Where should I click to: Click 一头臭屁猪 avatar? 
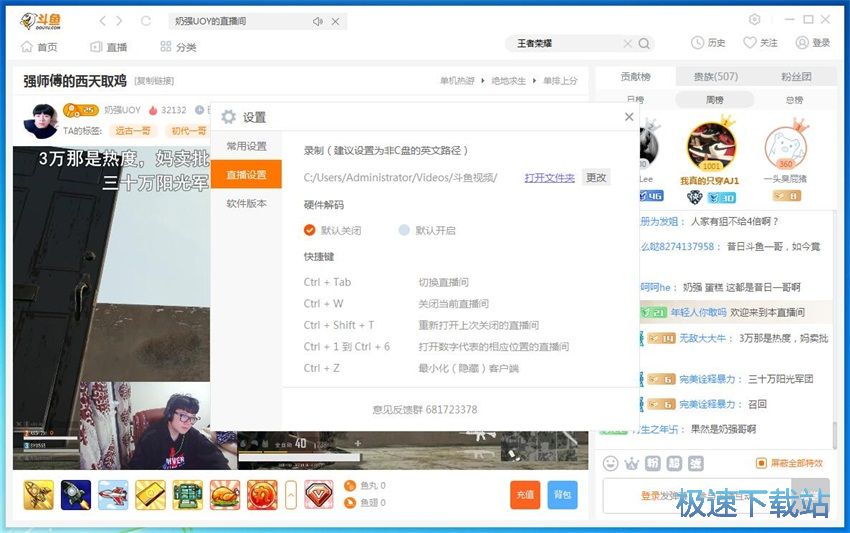[x=785, y=146]
